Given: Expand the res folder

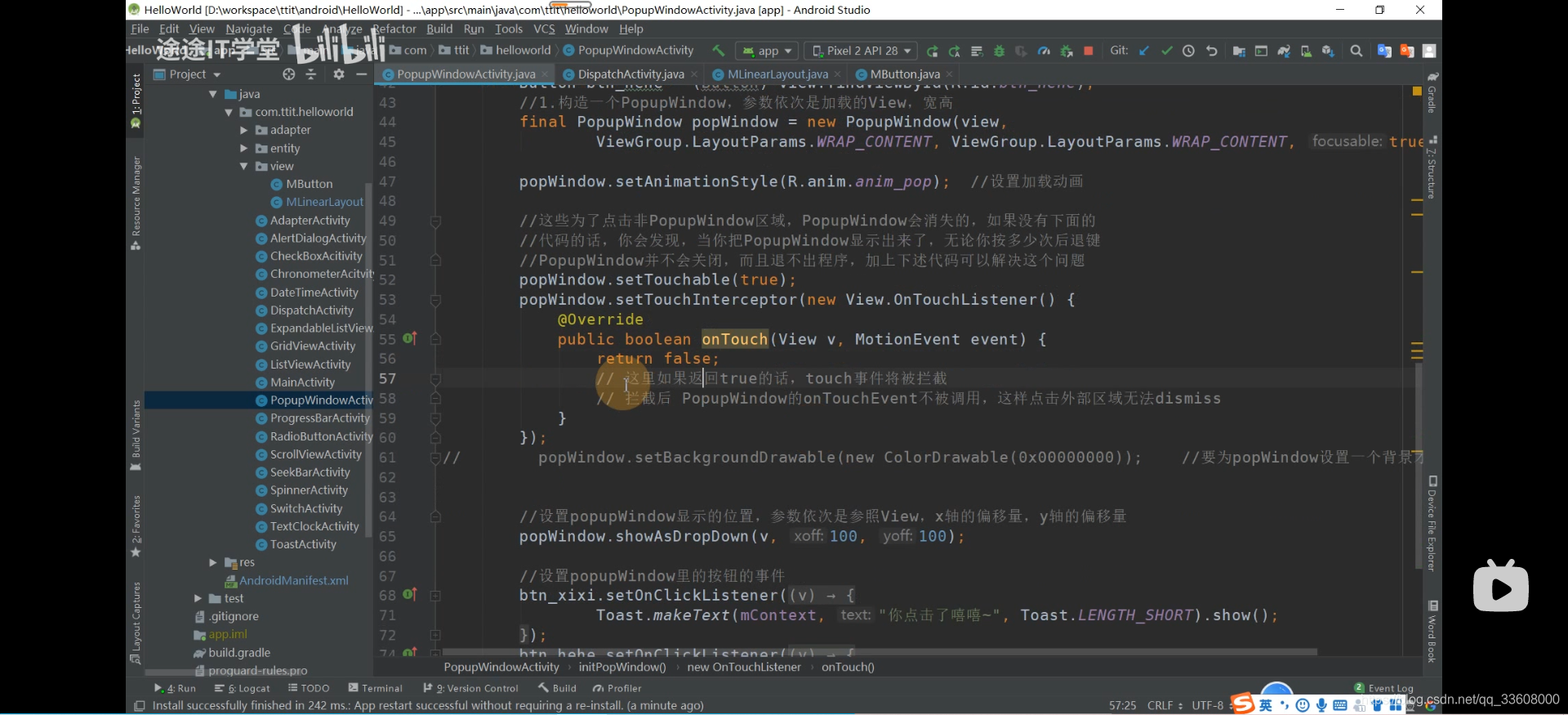Looking at the screenshot, I should point(213,562).
